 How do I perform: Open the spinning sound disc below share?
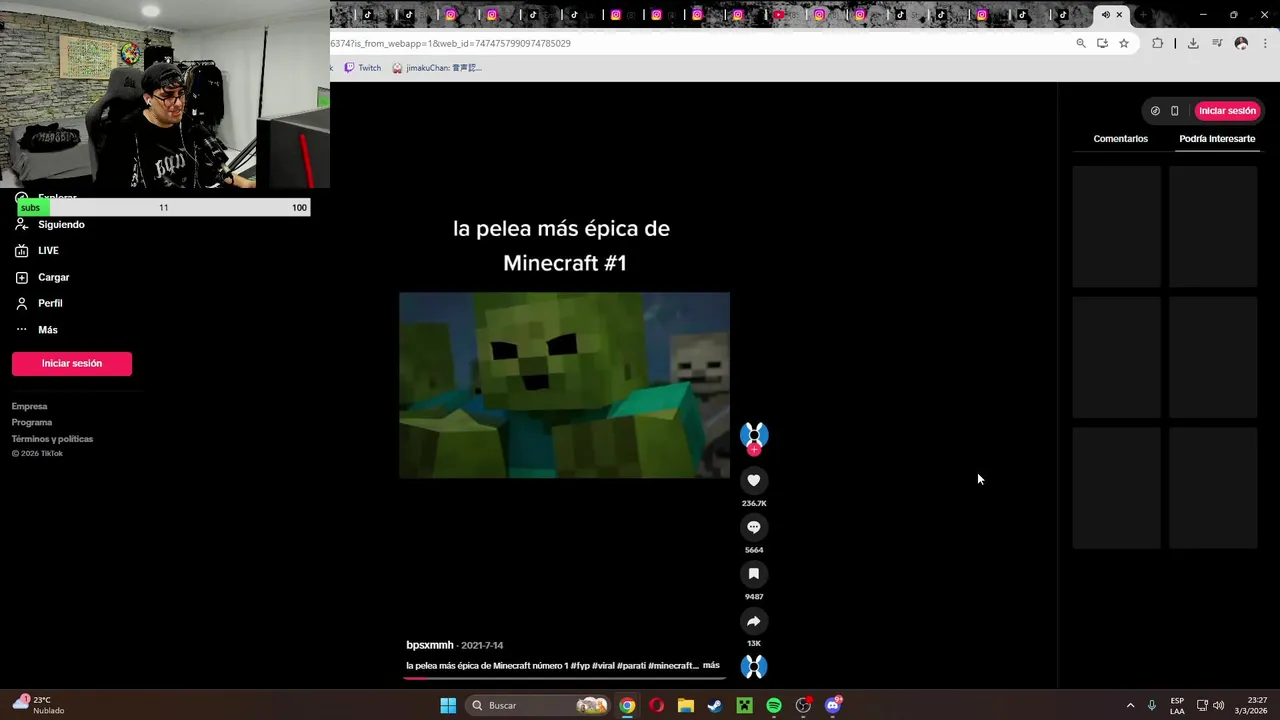pyautogui.click(x=754, y=667)
